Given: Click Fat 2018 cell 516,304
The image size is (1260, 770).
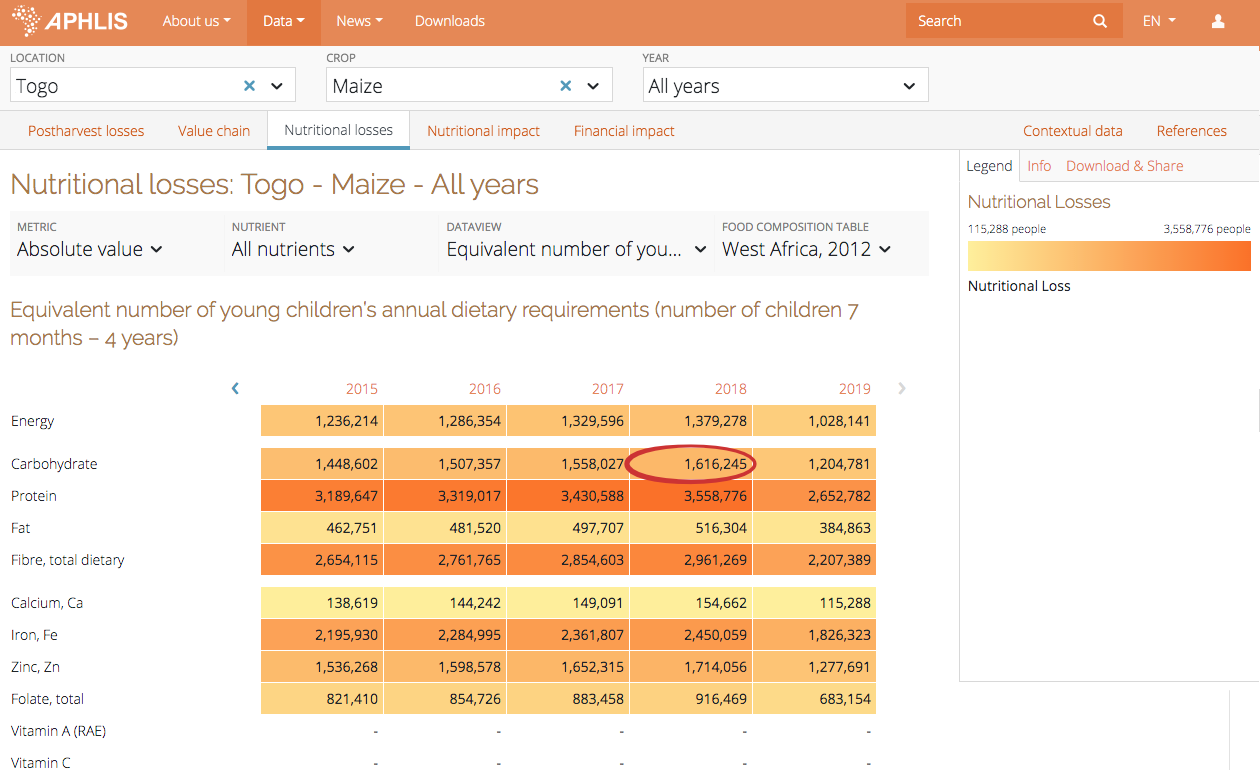Looking at the screenshot, I should point(691,528).
